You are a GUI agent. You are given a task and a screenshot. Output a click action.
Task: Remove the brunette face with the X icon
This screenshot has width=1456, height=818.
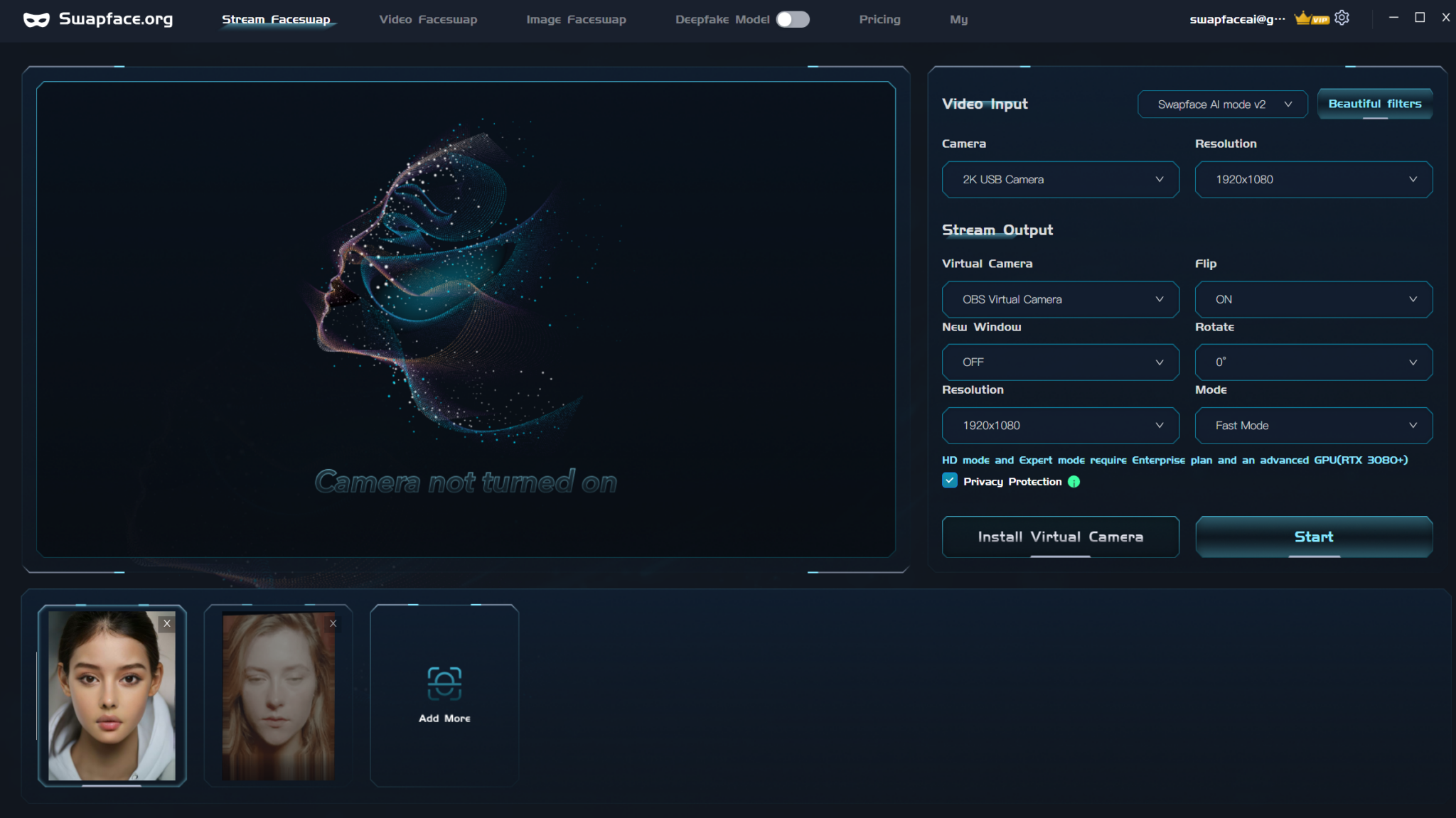(x=167, y=623)
